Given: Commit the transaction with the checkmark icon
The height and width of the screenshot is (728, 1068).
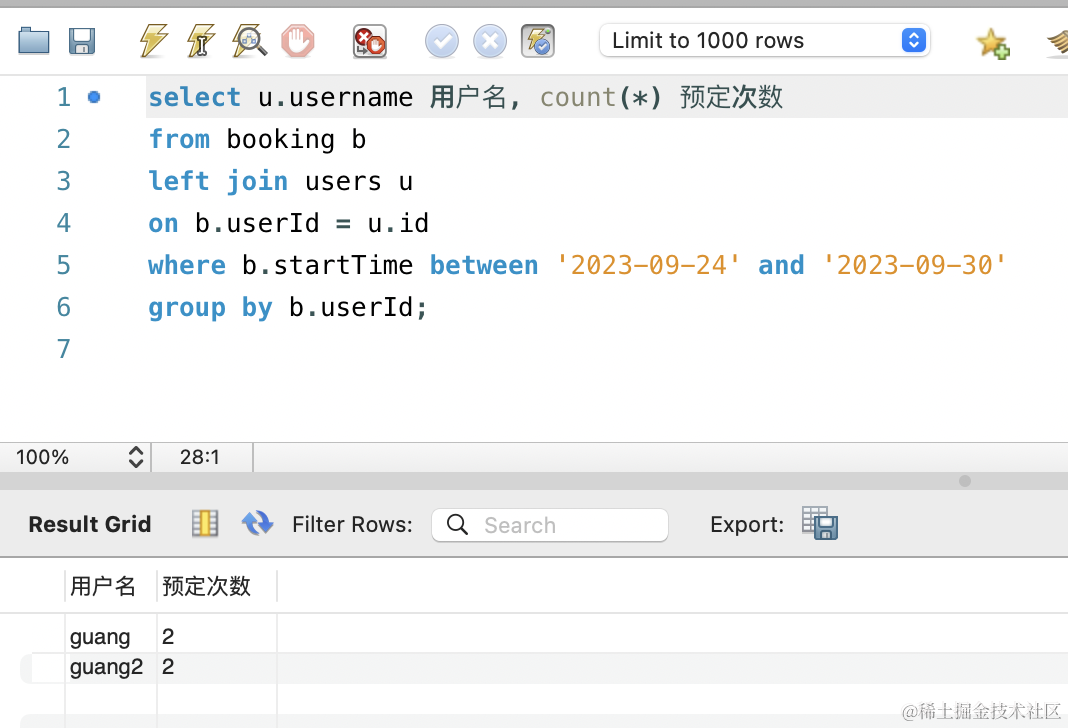Looking at the screenshot, I should coord(442,42).
